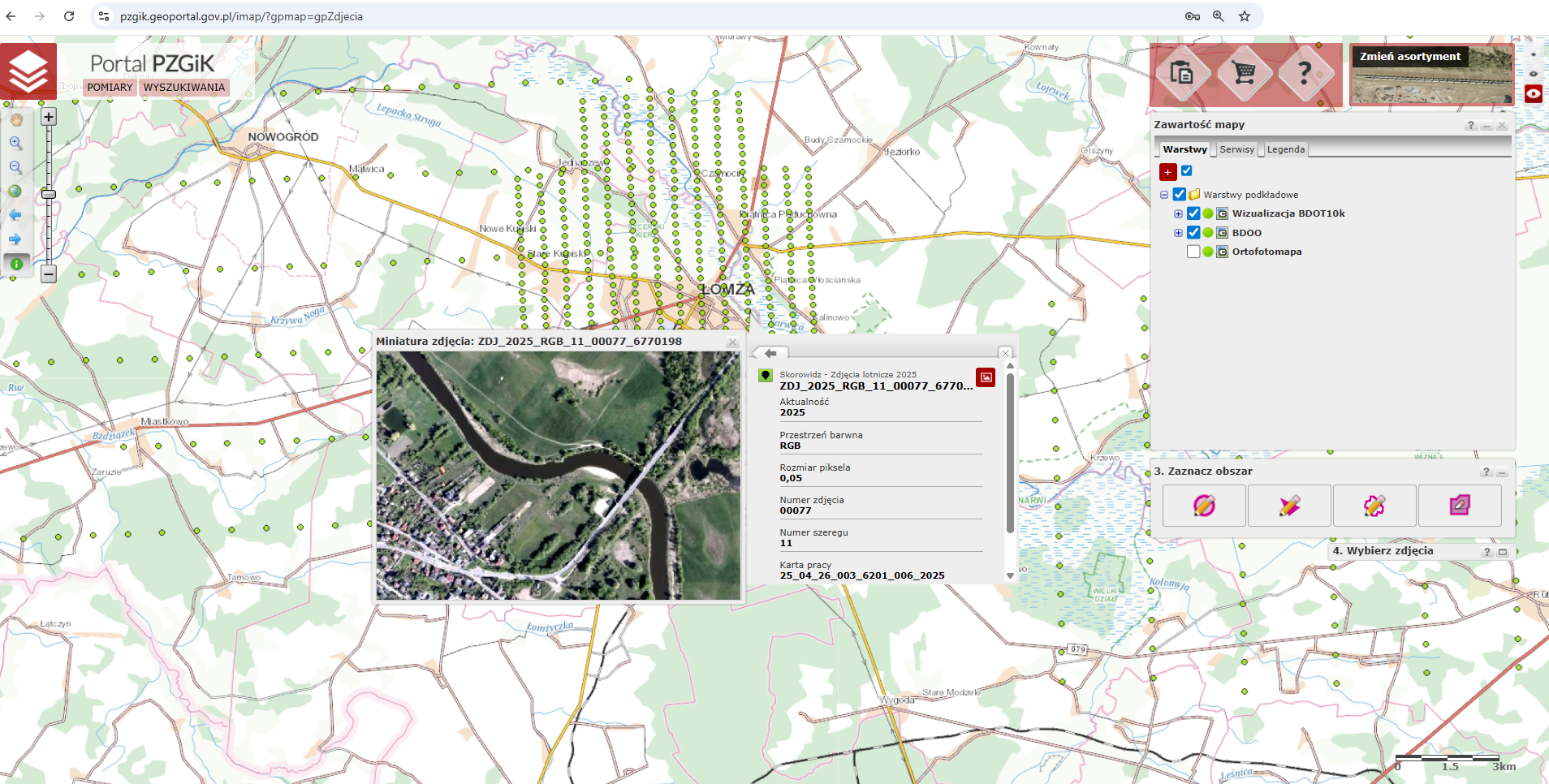
Task: Activate the green info identify tool
Action: click(15, 264)
